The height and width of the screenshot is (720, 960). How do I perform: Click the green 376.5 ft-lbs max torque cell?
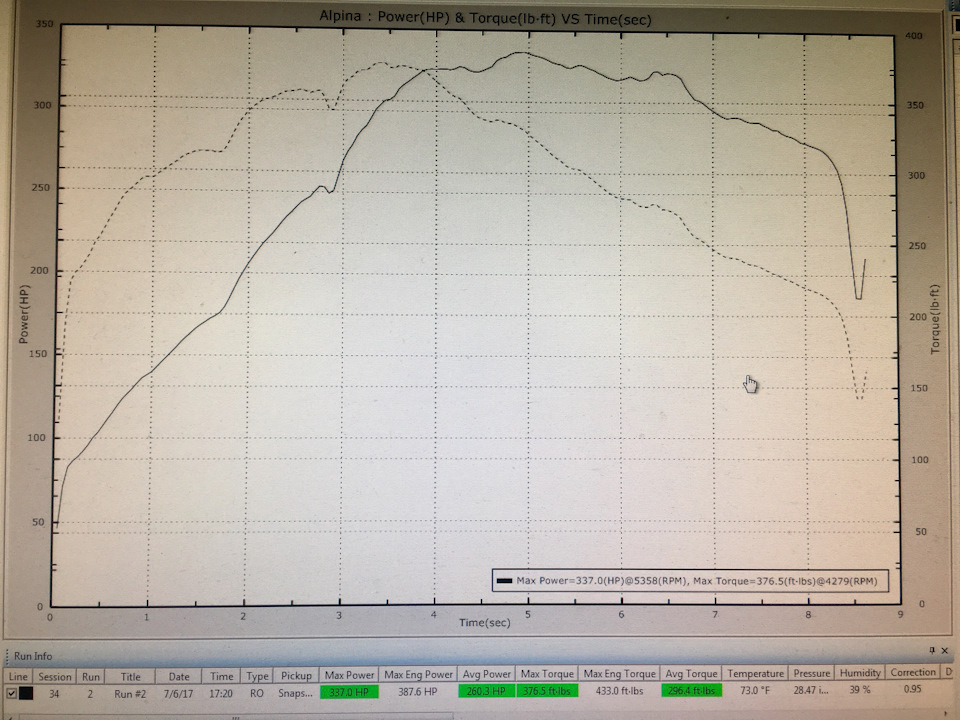tap(547, 691)
